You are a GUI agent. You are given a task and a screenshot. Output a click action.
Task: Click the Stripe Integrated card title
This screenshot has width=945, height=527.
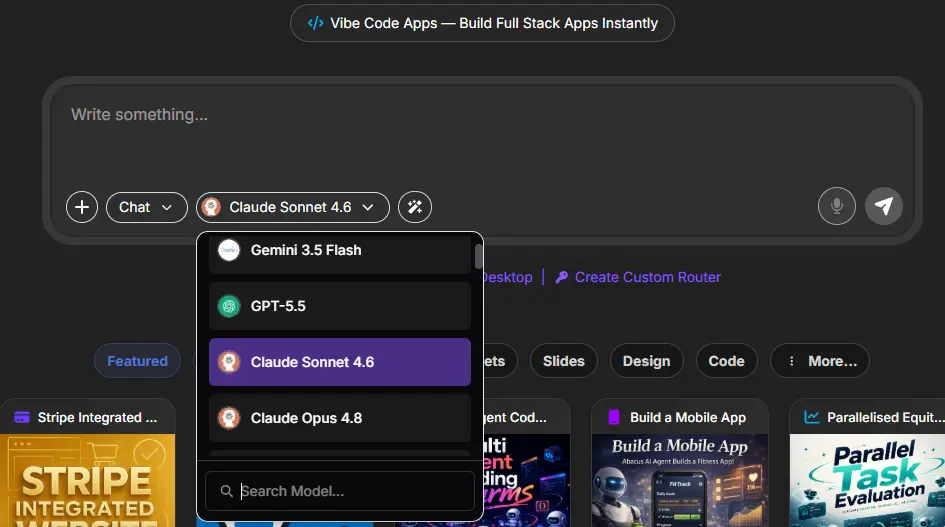pos(97,417)
